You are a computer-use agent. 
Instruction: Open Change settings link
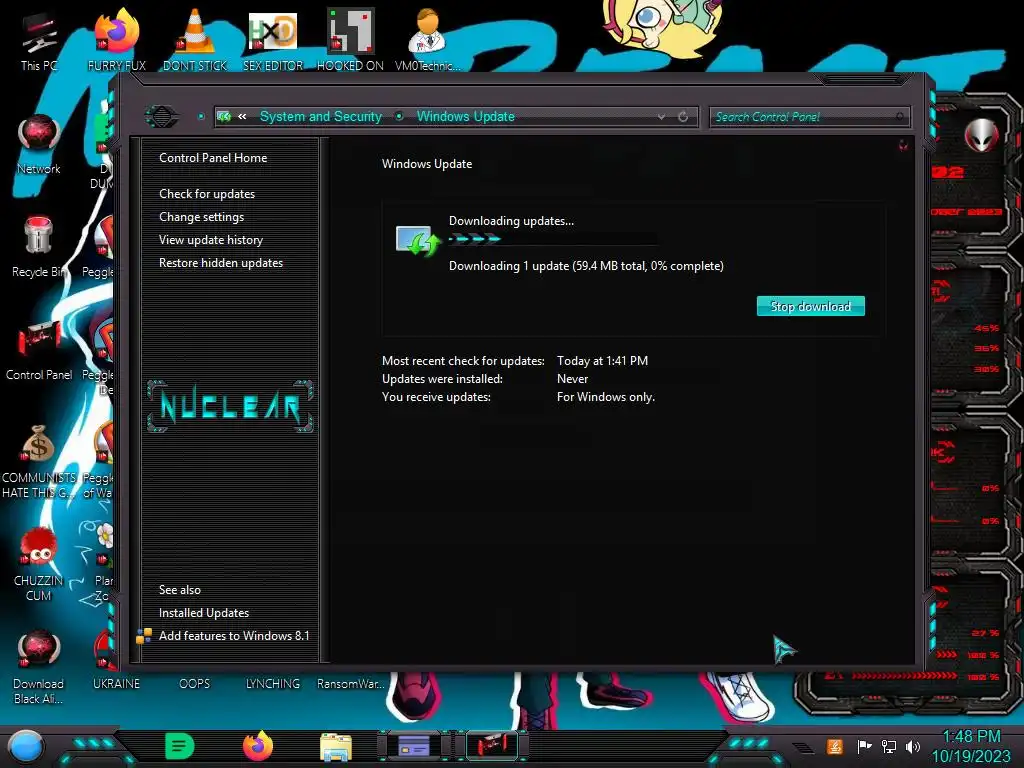click(x=201, y=217)
